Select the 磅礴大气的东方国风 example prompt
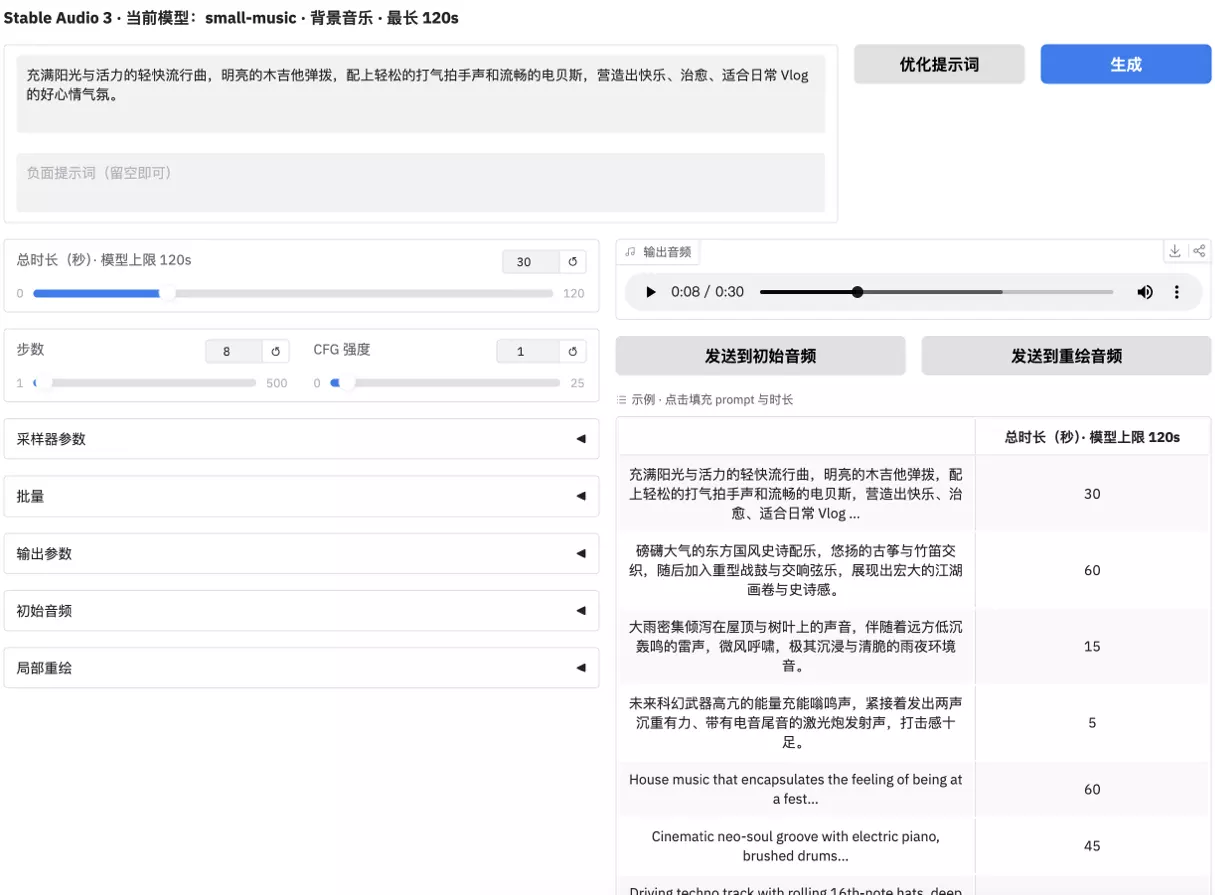Image resolution: width=1215 pixels, height=895 pixels. pos(796,570)
